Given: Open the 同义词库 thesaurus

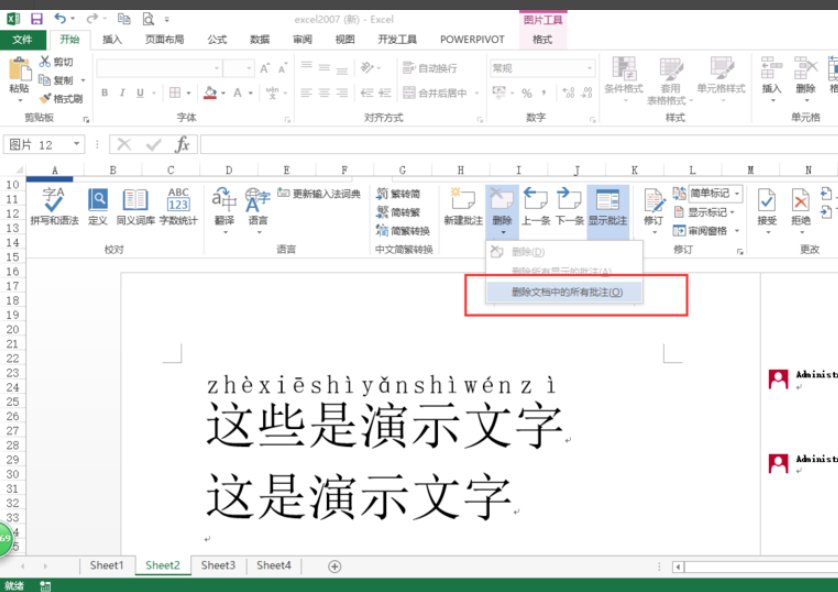Looking at the screenshot, I should point(135,205).
